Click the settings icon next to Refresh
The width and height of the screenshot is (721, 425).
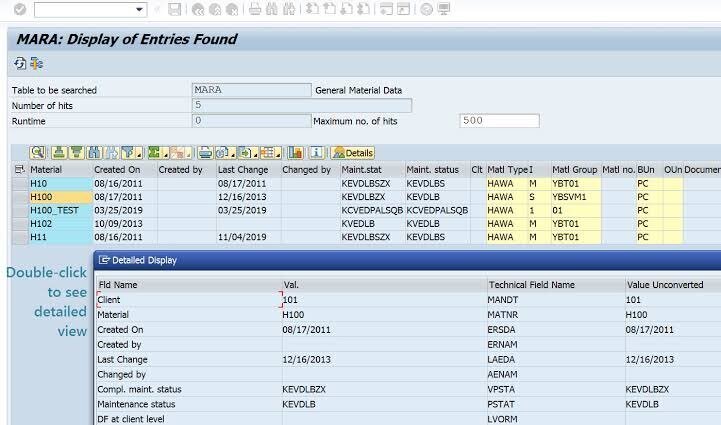click(x=37, y=63)
